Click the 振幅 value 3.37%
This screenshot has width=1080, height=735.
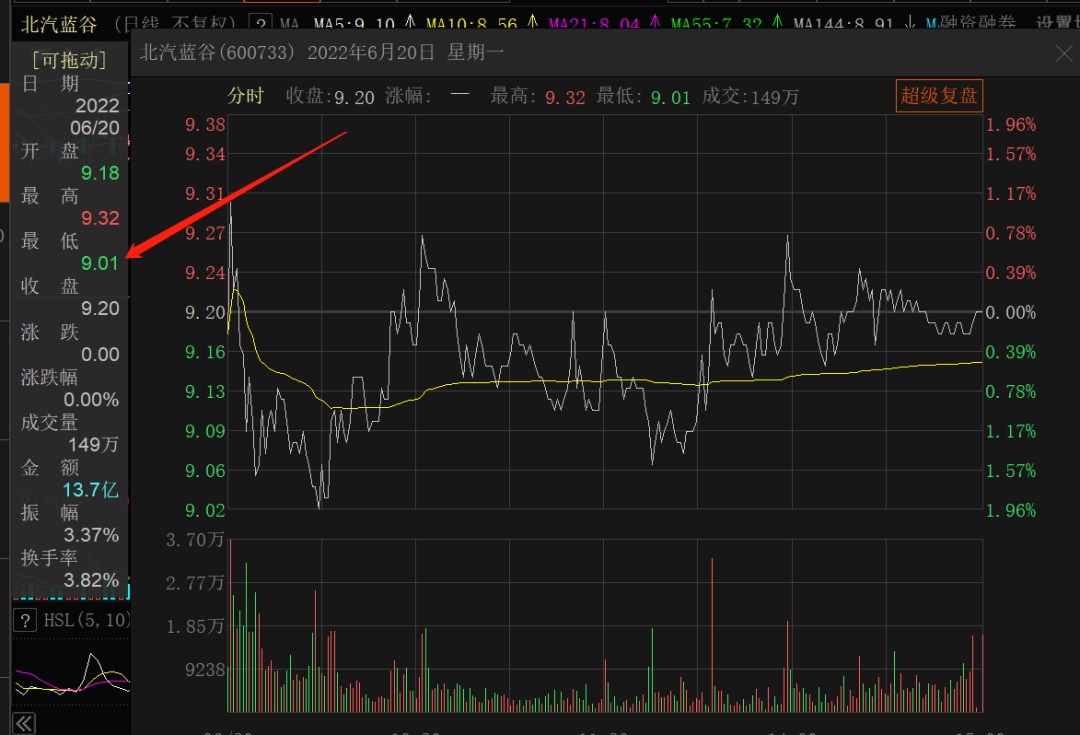(x=91, y=535)
